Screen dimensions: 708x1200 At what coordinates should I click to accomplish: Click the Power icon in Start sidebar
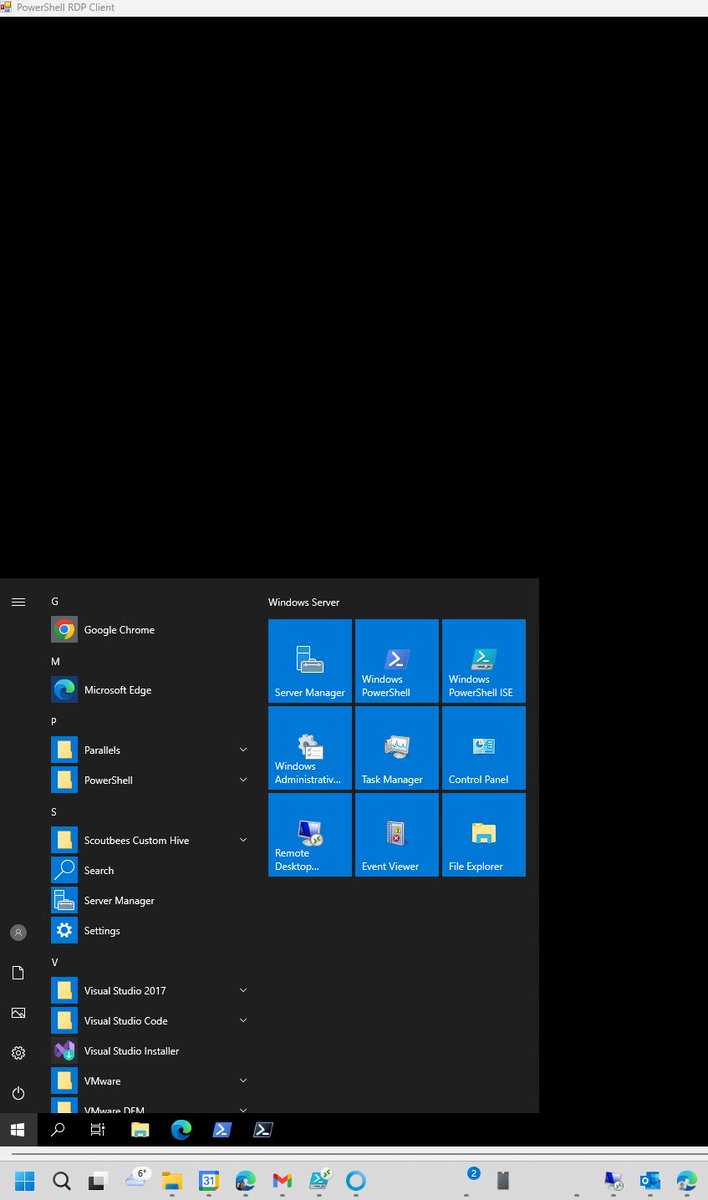tap(18, 1093)
